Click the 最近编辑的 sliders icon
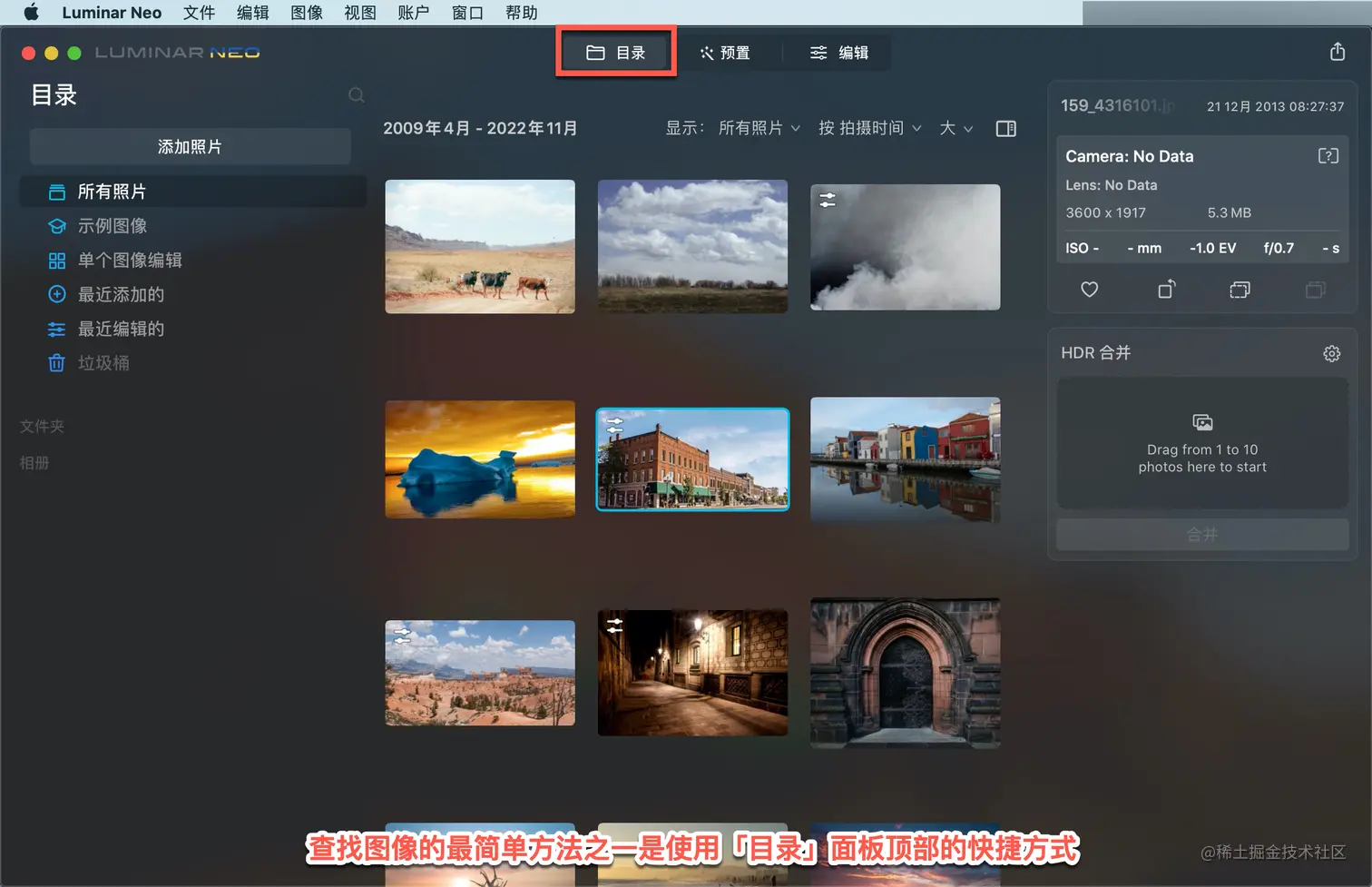Screen dimensions: 1372x887 click(x=56, y=329)
